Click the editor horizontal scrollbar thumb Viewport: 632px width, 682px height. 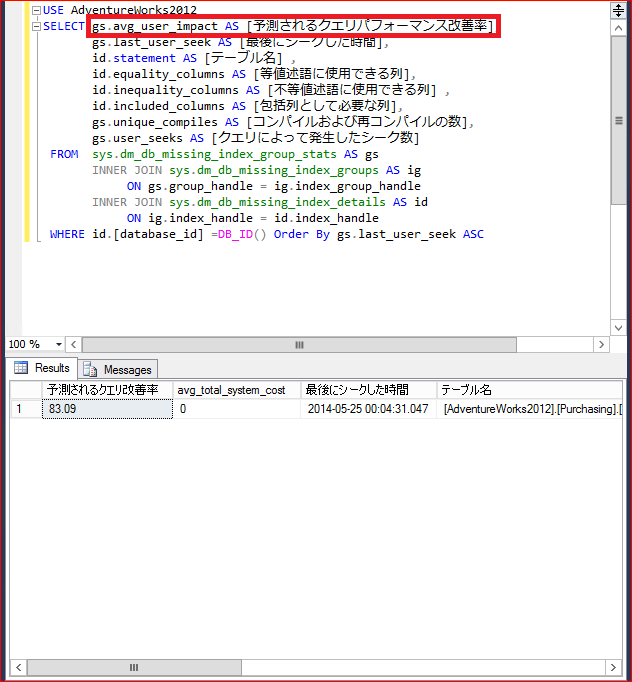(x=299, y=345)
